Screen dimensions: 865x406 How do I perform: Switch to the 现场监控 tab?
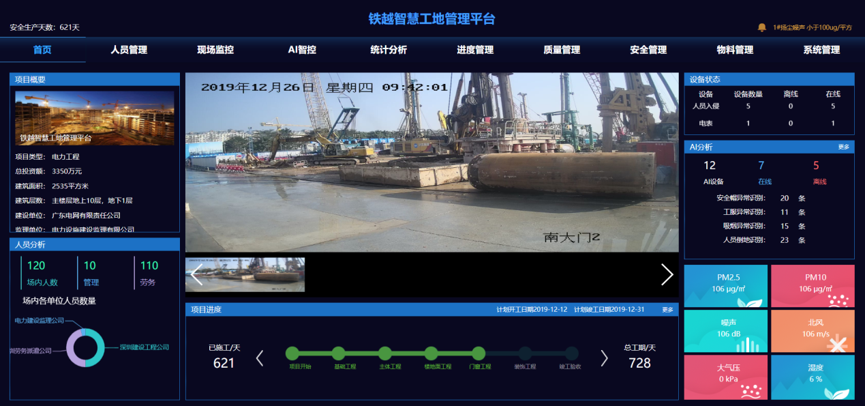(x=215, y=50)
